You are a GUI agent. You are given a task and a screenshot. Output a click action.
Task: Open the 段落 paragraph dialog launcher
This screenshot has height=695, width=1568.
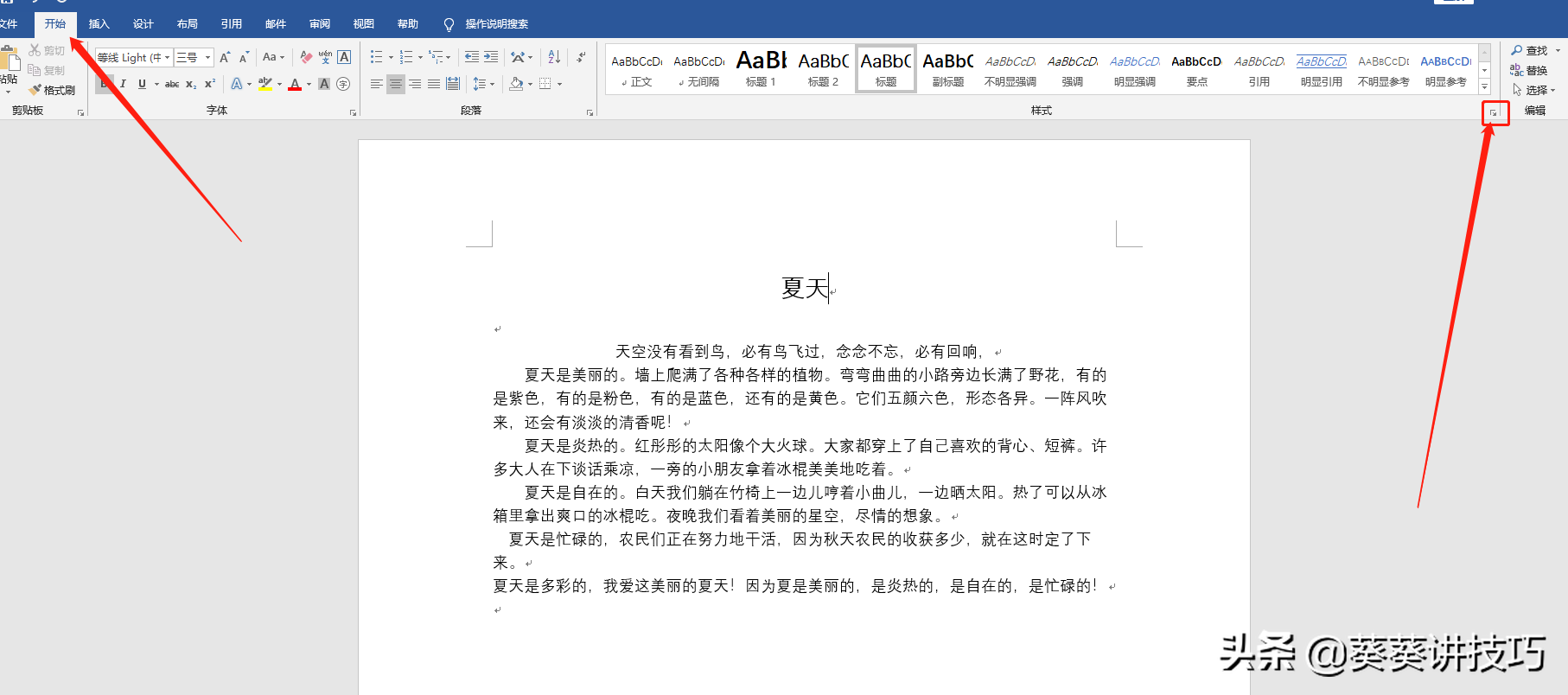click(590, 112)
